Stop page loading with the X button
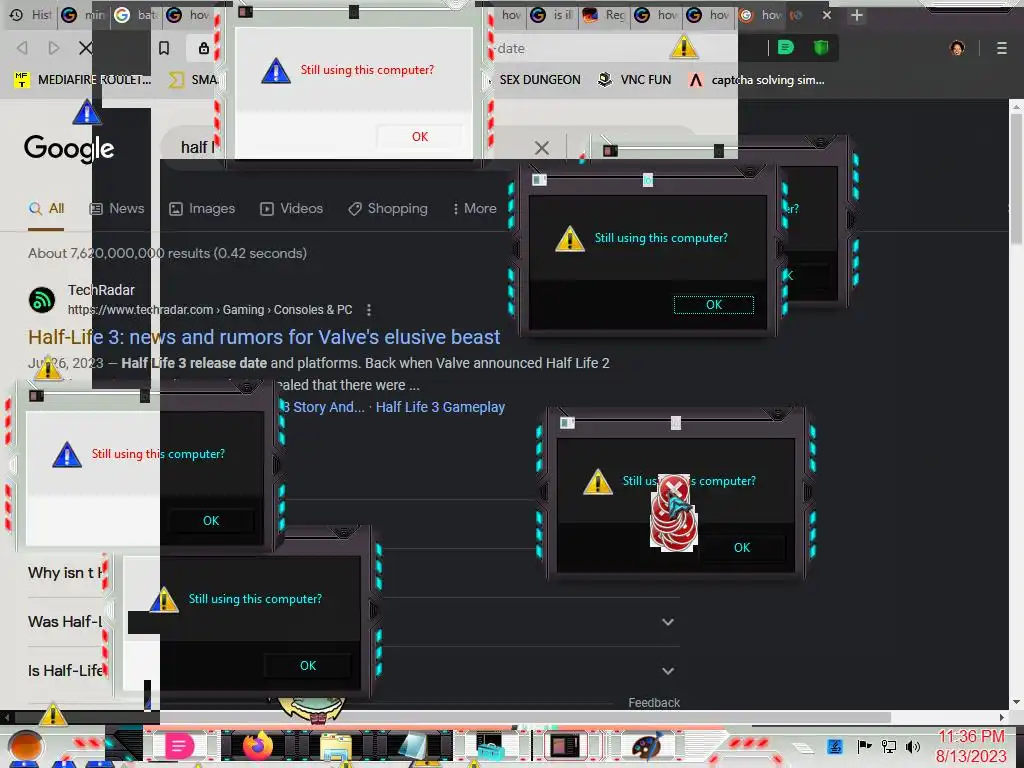This screenshot has height=768, width=1024. [x=86, y=48]
